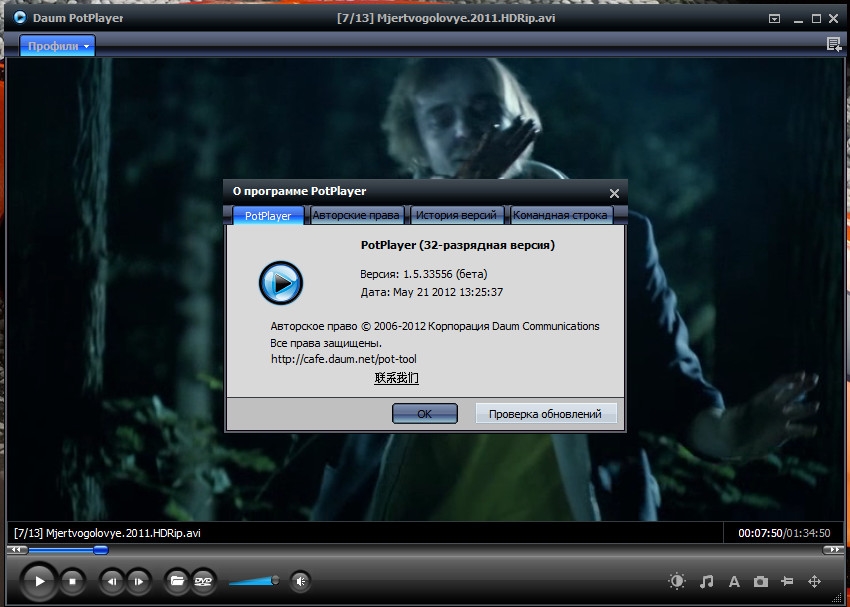Capture a screenshot with the camera icon
The width and height of the screenshot is (850, 607).
[x=760, y=581]
